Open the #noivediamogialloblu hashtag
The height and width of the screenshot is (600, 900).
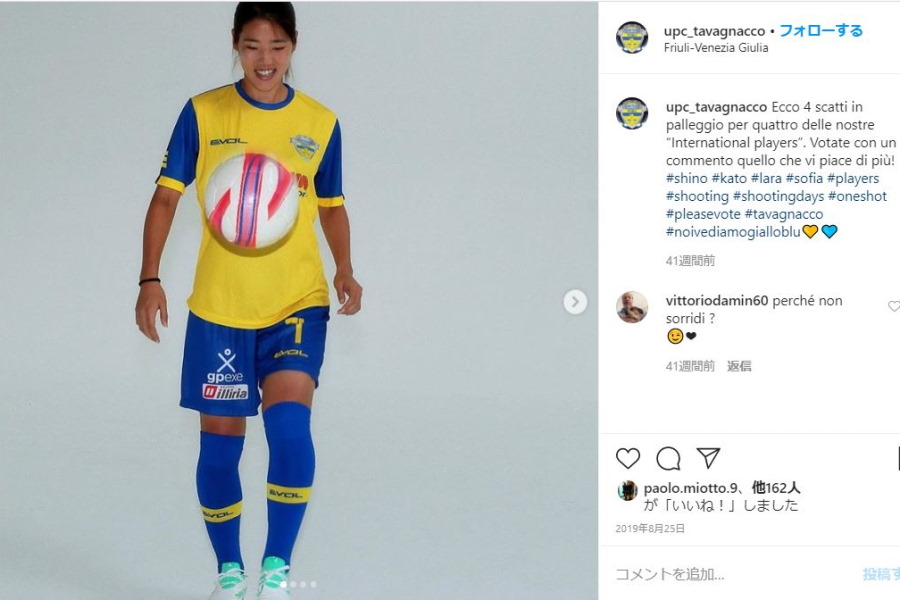[733, 231]
